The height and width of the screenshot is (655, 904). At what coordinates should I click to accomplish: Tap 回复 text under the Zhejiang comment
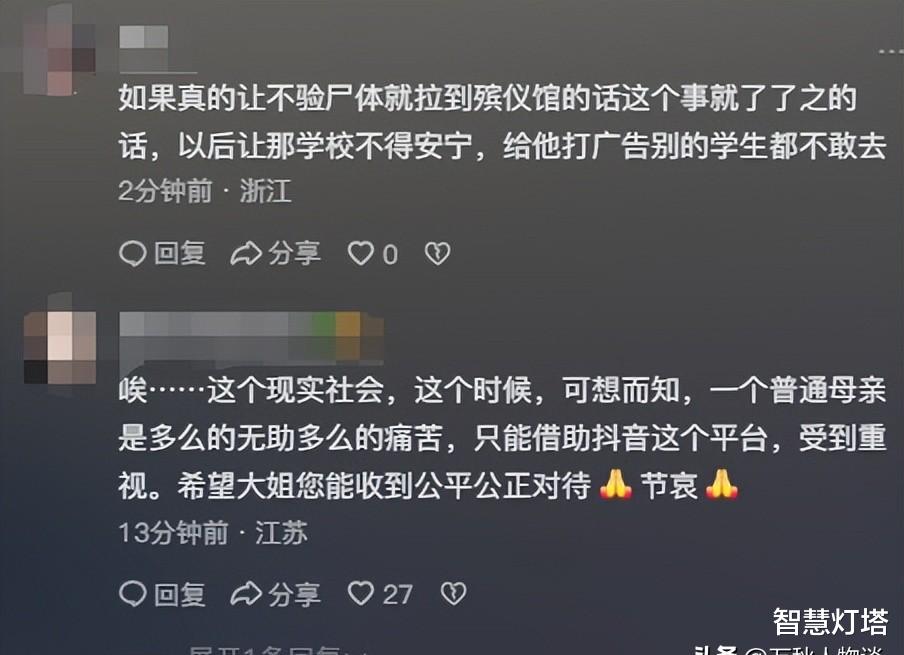pos(180,254)
